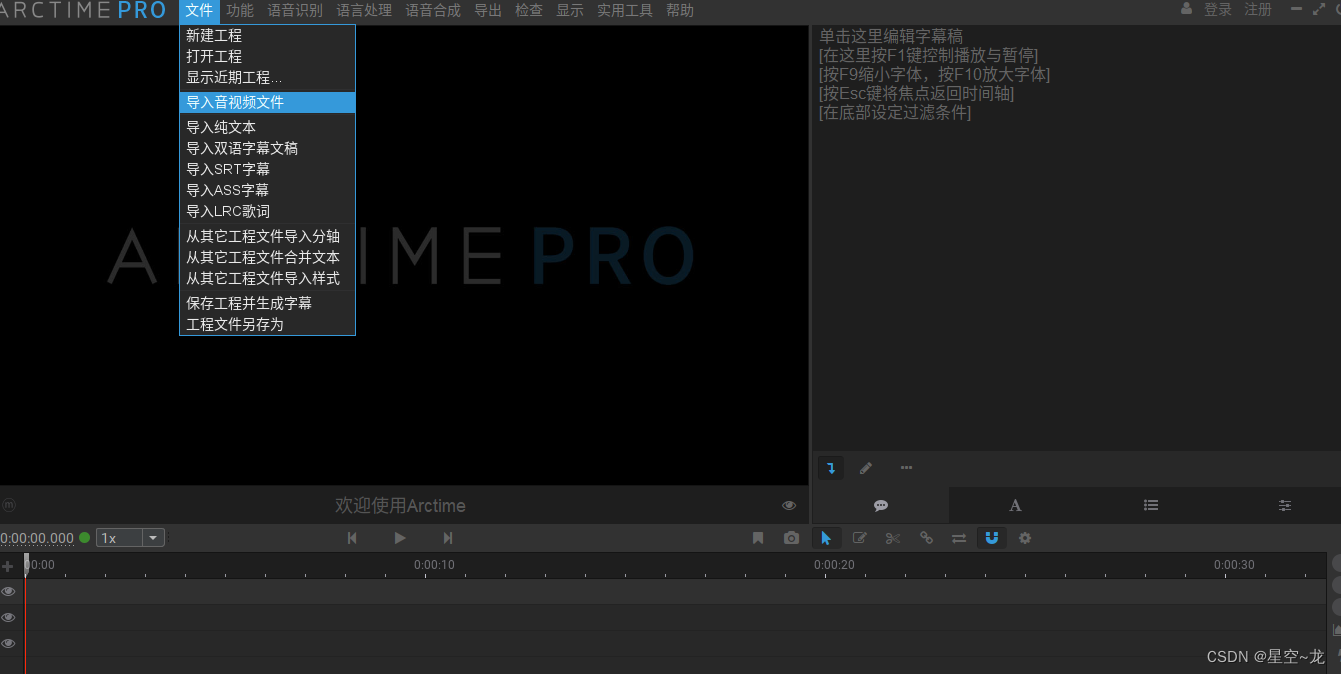Click the pencil edit icon under subtitle draft
Image resolution: width=1341 pixels, height=674 pixels.
866,467
